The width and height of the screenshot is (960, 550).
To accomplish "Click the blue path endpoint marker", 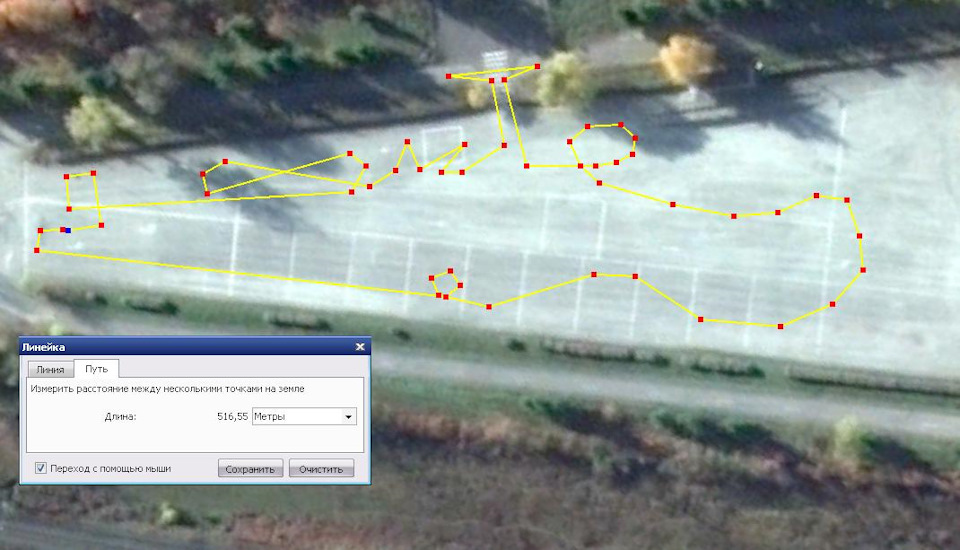I will coord(68,230).
